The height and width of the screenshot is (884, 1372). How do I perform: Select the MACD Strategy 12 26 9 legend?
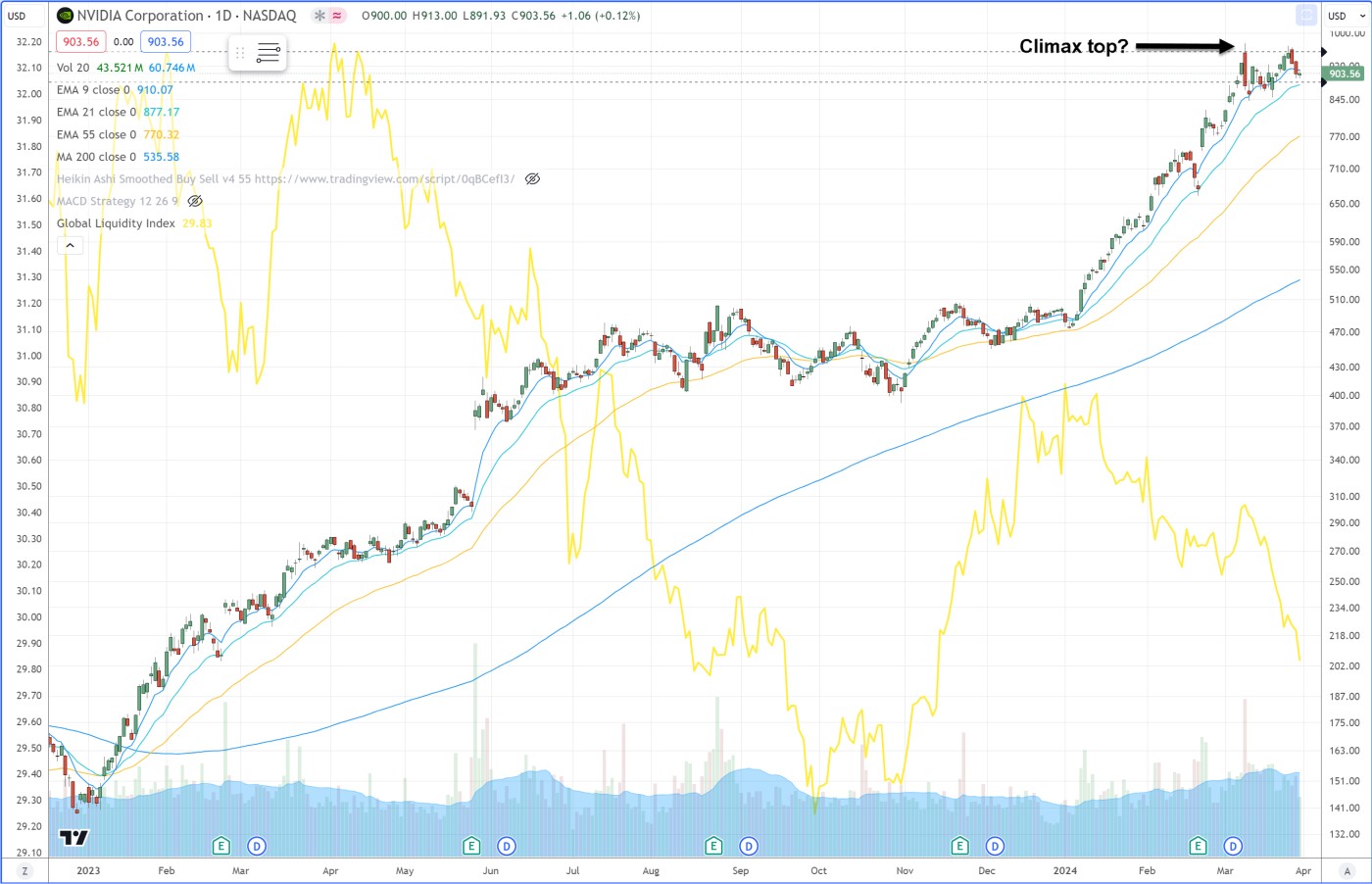pyautogui.click(x=118, y=201)
